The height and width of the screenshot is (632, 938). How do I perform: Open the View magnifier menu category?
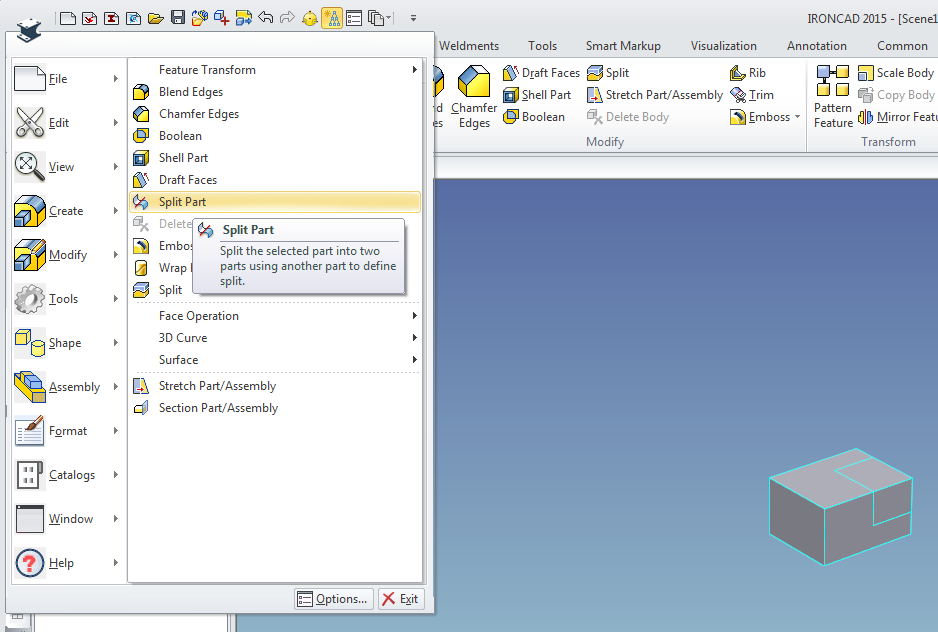pos(67,167)
